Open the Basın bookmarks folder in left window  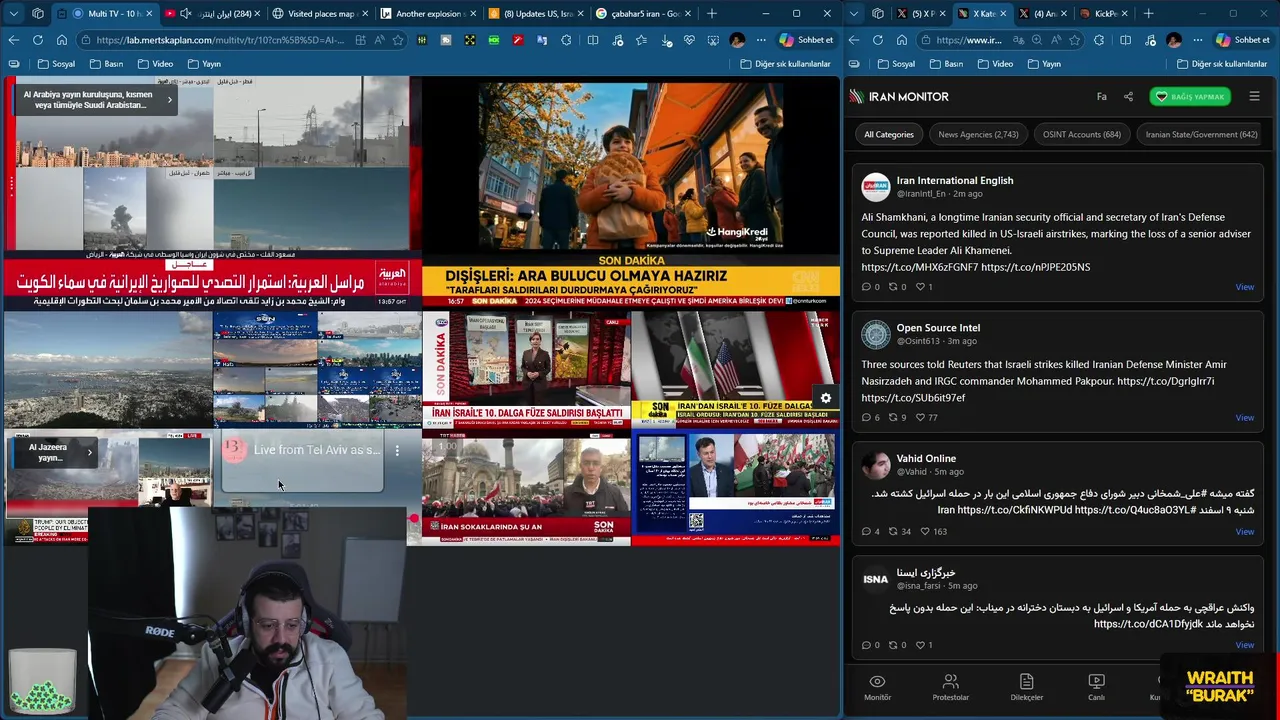[x=106, y=64]
